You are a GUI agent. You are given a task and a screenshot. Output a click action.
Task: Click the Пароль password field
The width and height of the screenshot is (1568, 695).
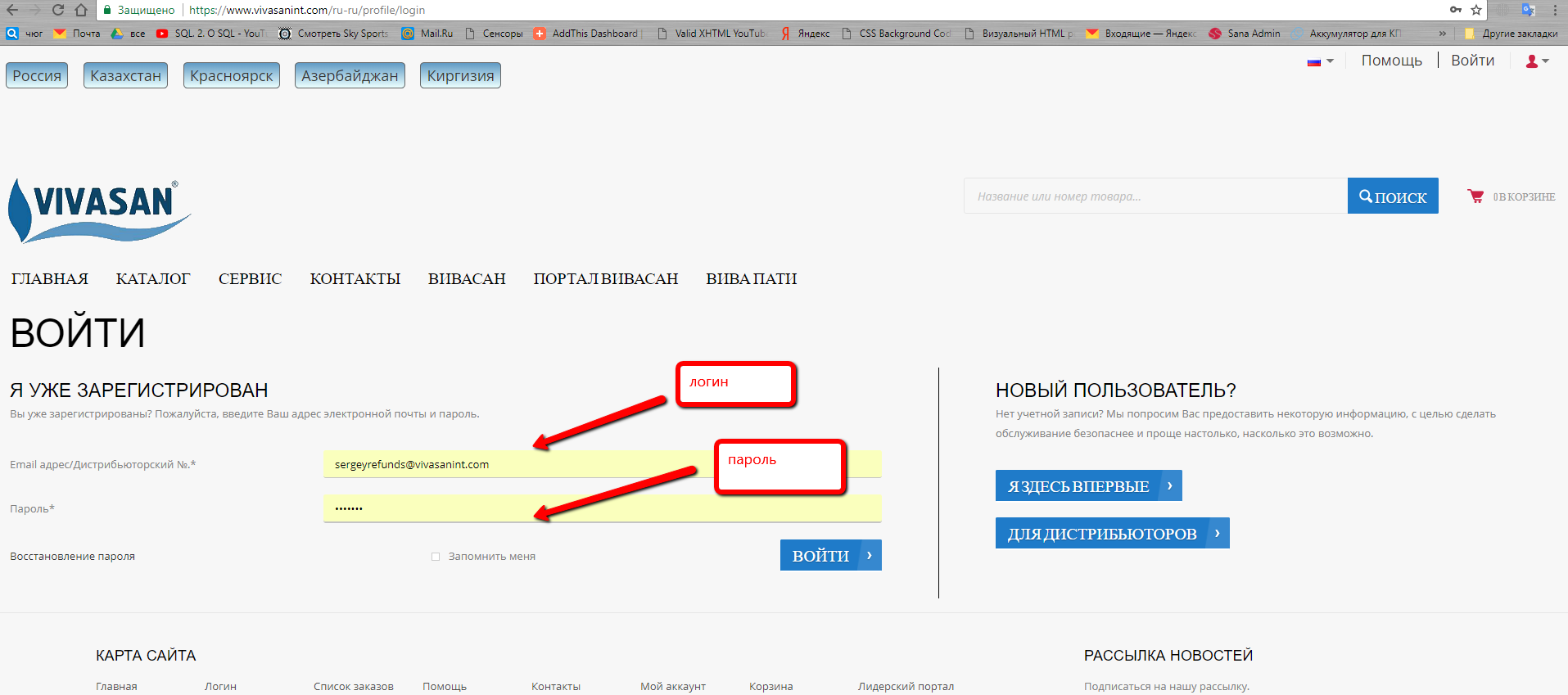[603, 508]
